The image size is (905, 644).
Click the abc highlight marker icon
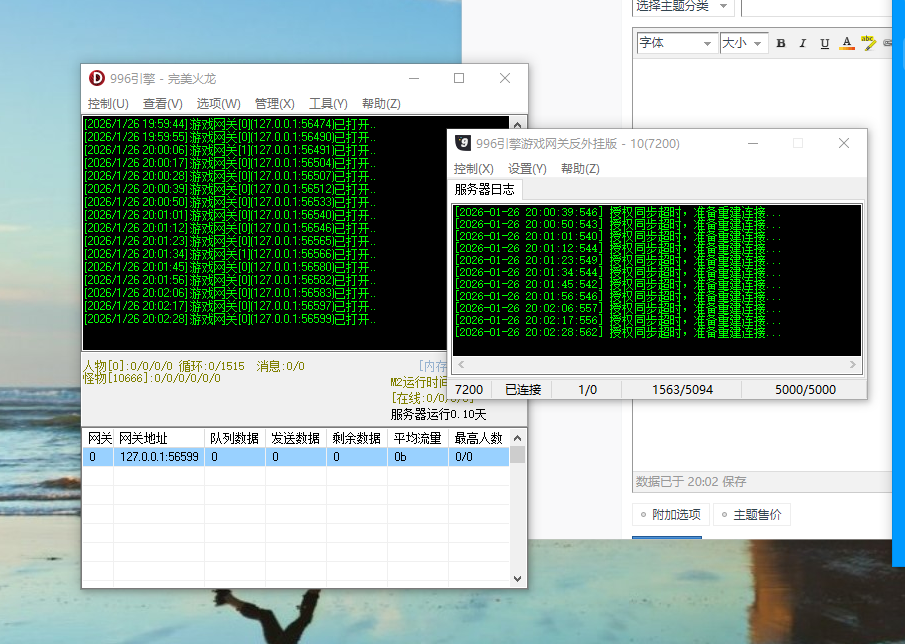(868, 42)
